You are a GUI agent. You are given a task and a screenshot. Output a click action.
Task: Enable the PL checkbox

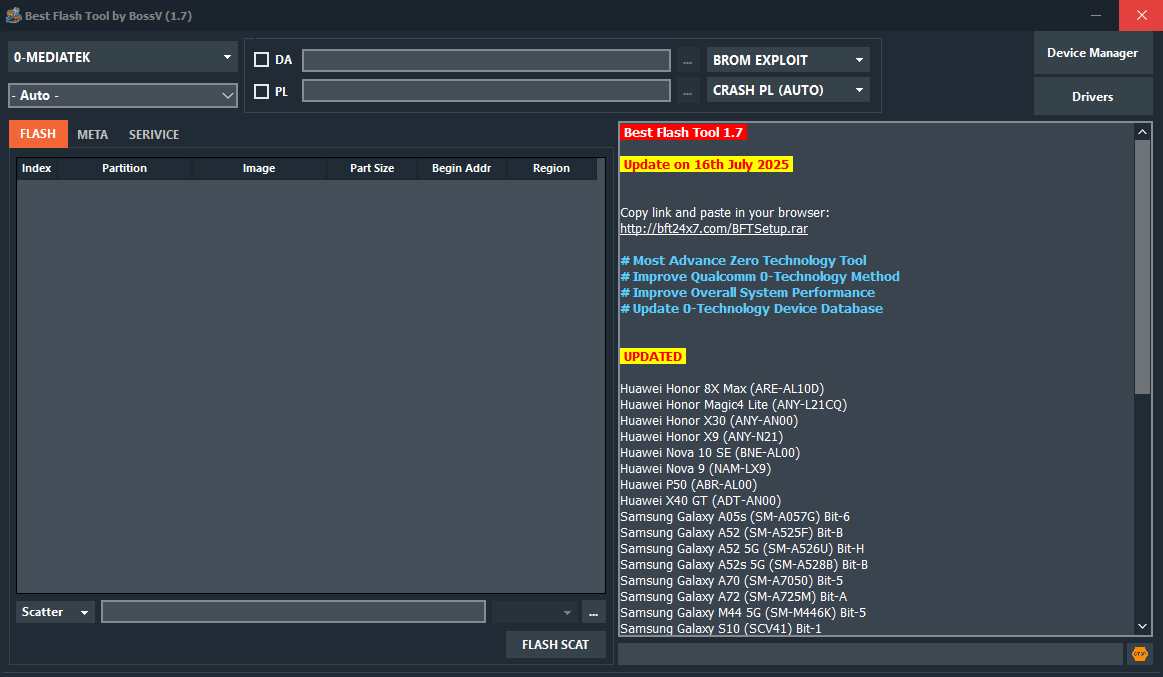[x=261, y=91]
